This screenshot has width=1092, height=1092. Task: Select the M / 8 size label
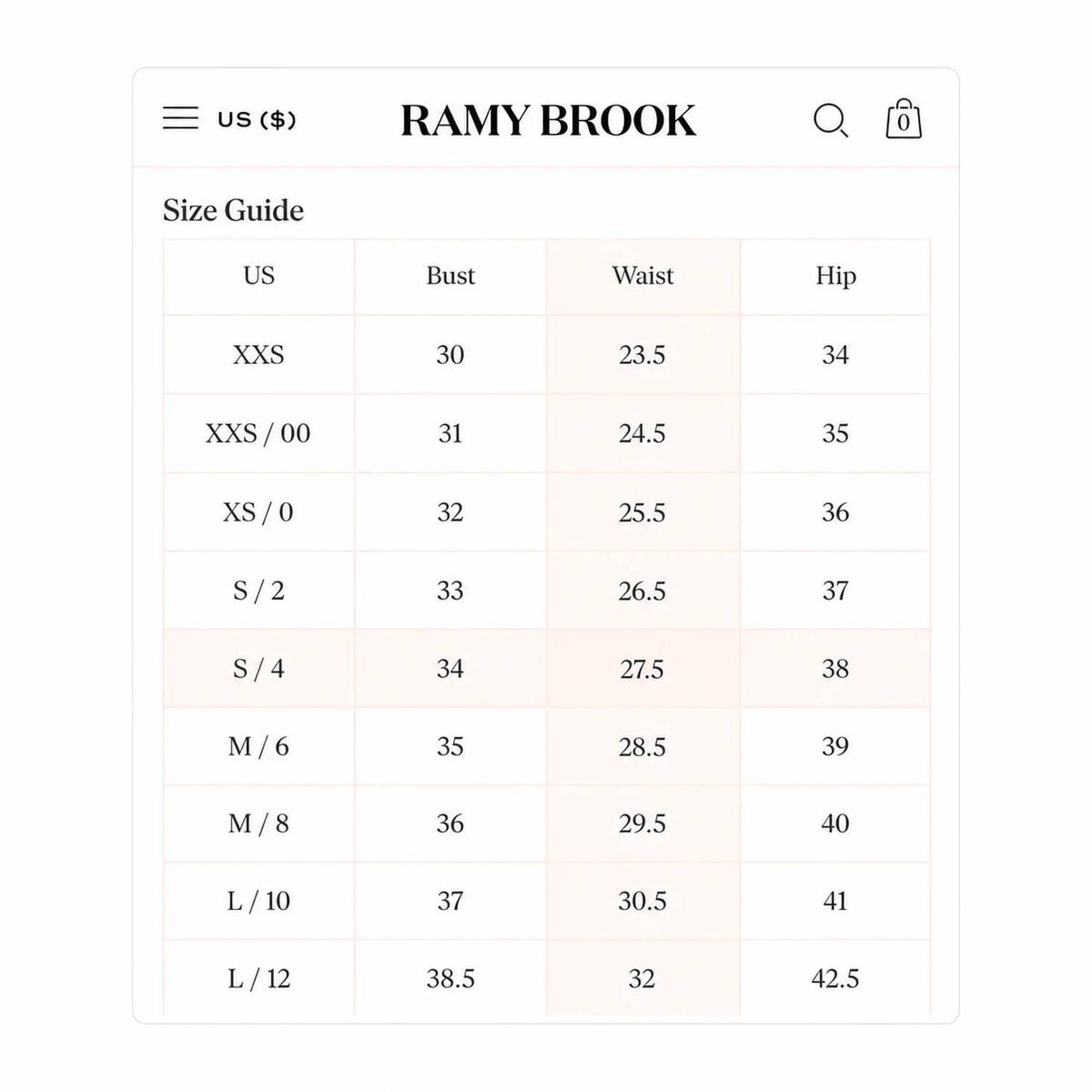(258, 824)
